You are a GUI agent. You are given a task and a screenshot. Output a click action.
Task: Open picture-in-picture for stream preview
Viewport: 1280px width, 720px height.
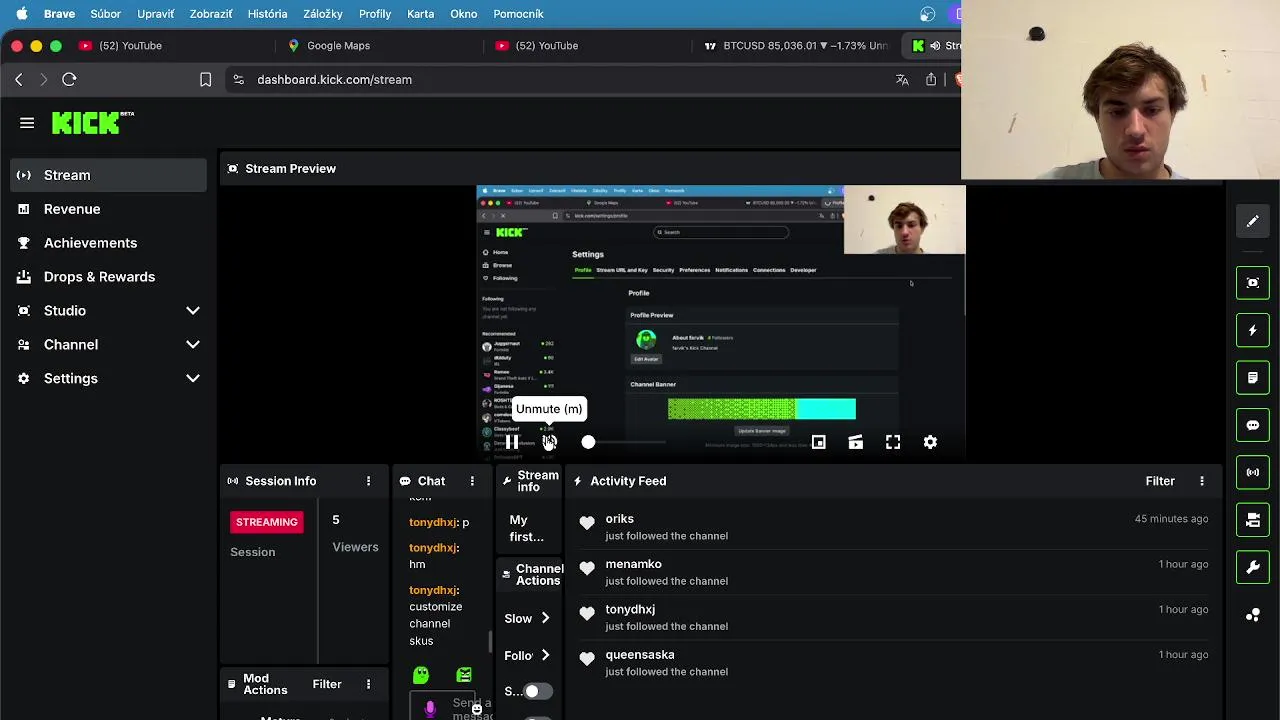[x=818, y=442]
